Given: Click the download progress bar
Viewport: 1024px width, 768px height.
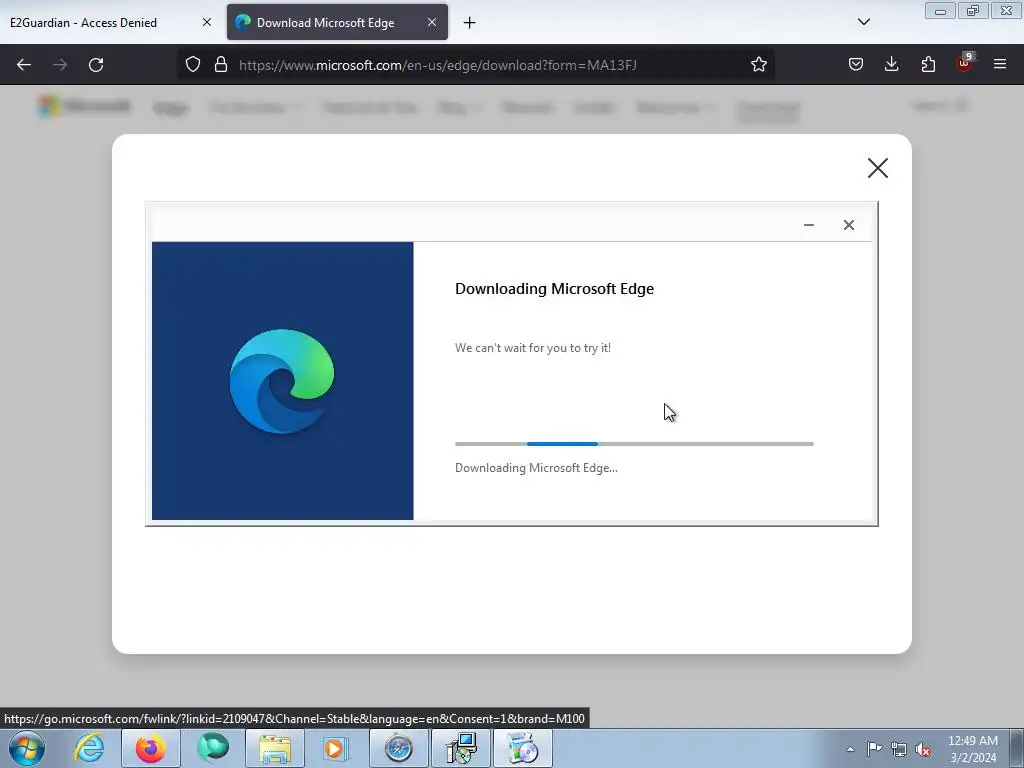Looking at the screenshot, I should point(634,444).
